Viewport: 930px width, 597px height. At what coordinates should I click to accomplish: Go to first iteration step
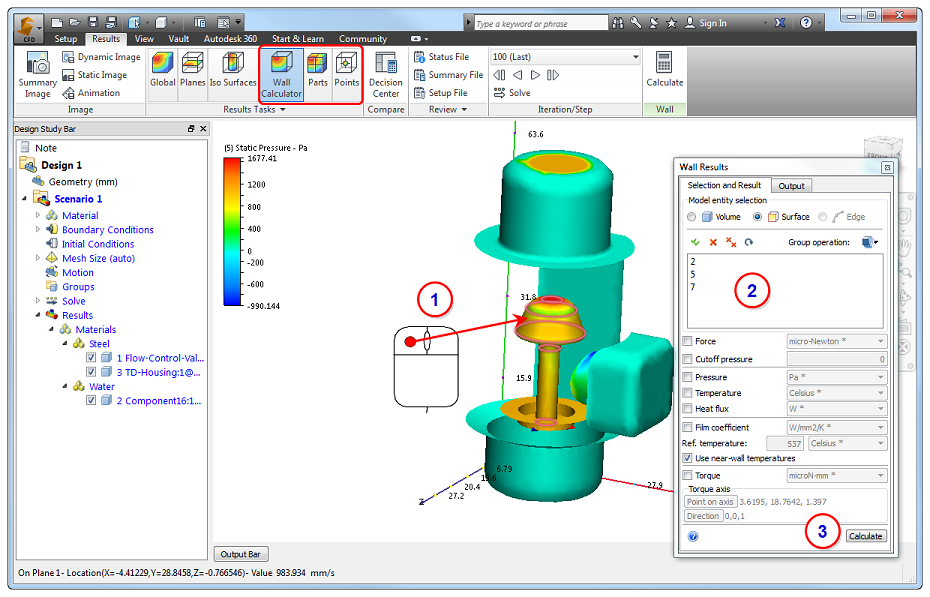point(499,75)
